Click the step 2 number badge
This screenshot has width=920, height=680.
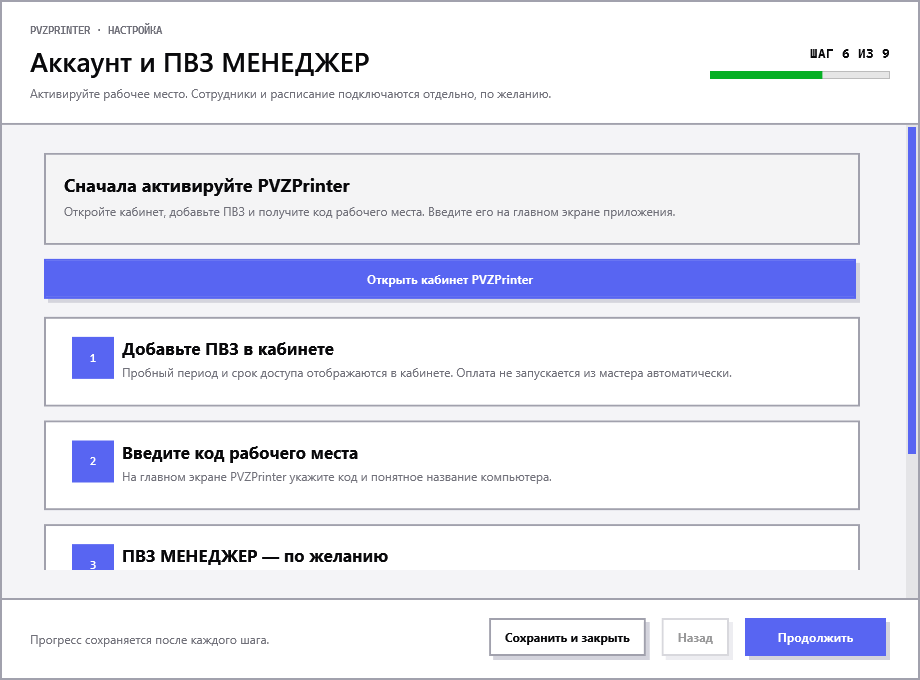[x=93, y=461]
